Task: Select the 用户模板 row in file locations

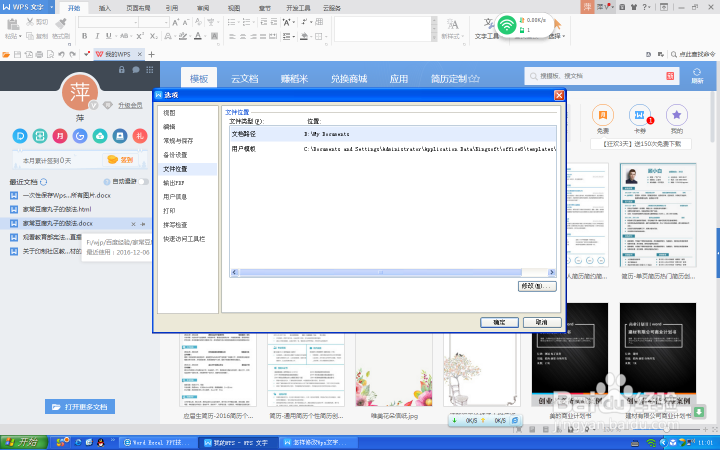Action: pos(393,149)
